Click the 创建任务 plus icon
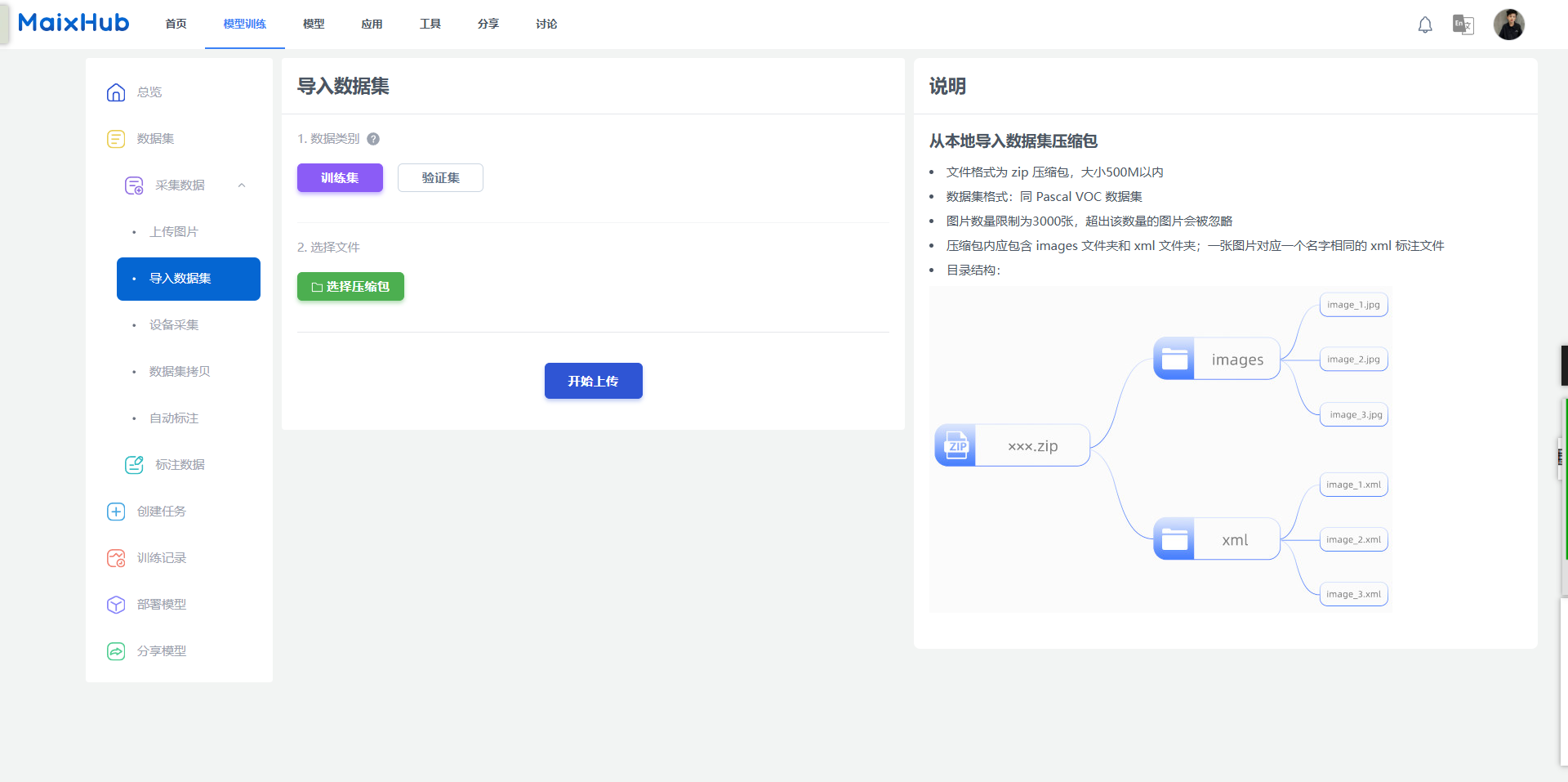 pyautogui.click(x=116, y=512)
